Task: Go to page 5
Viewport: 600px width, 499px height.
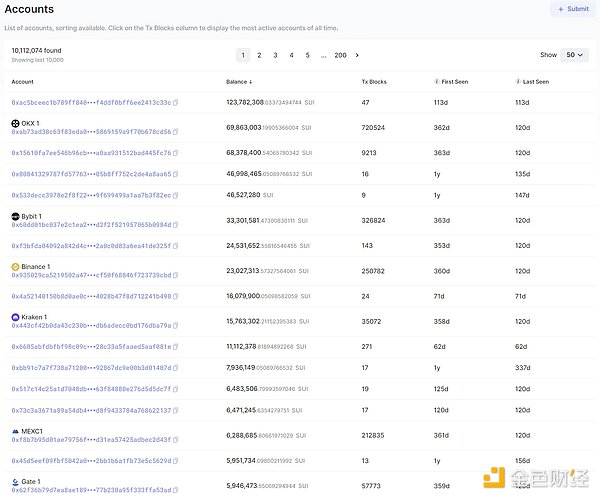Action: (x=307, y=55)
